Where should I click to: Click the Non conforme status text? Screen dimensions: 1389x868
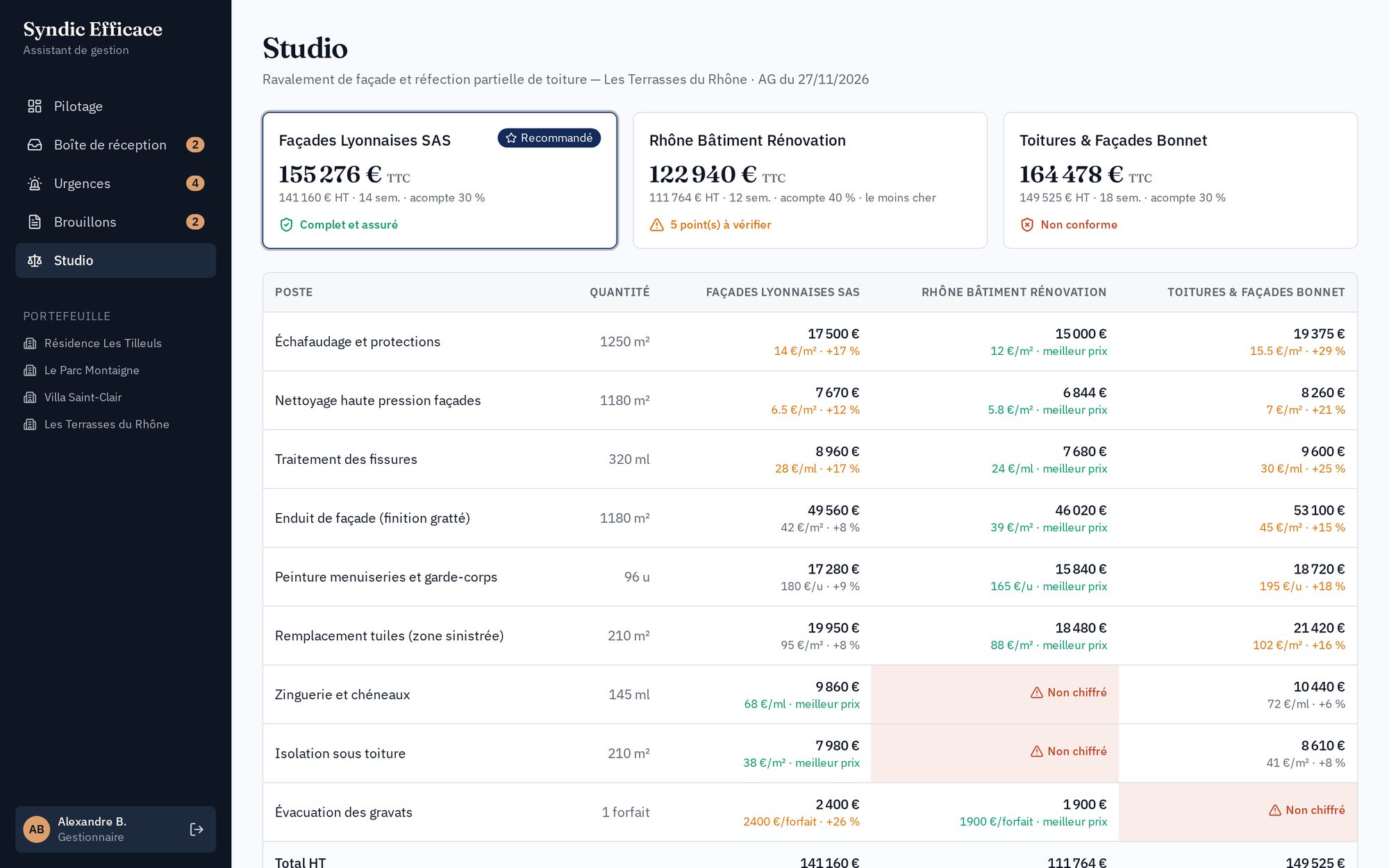1079,224
